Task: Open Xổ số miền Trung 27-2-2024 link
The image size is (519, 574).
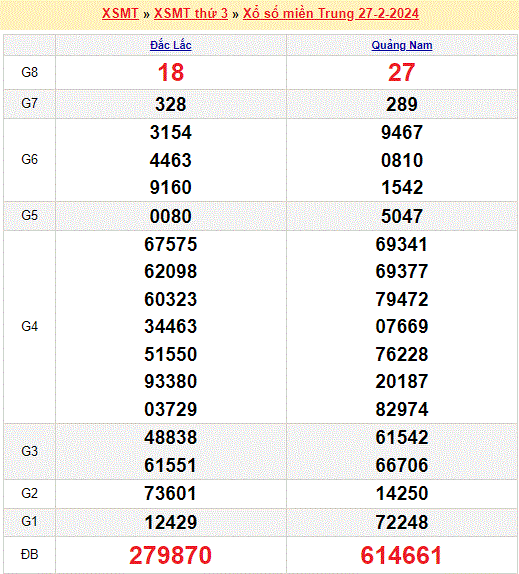Action: 331,14
